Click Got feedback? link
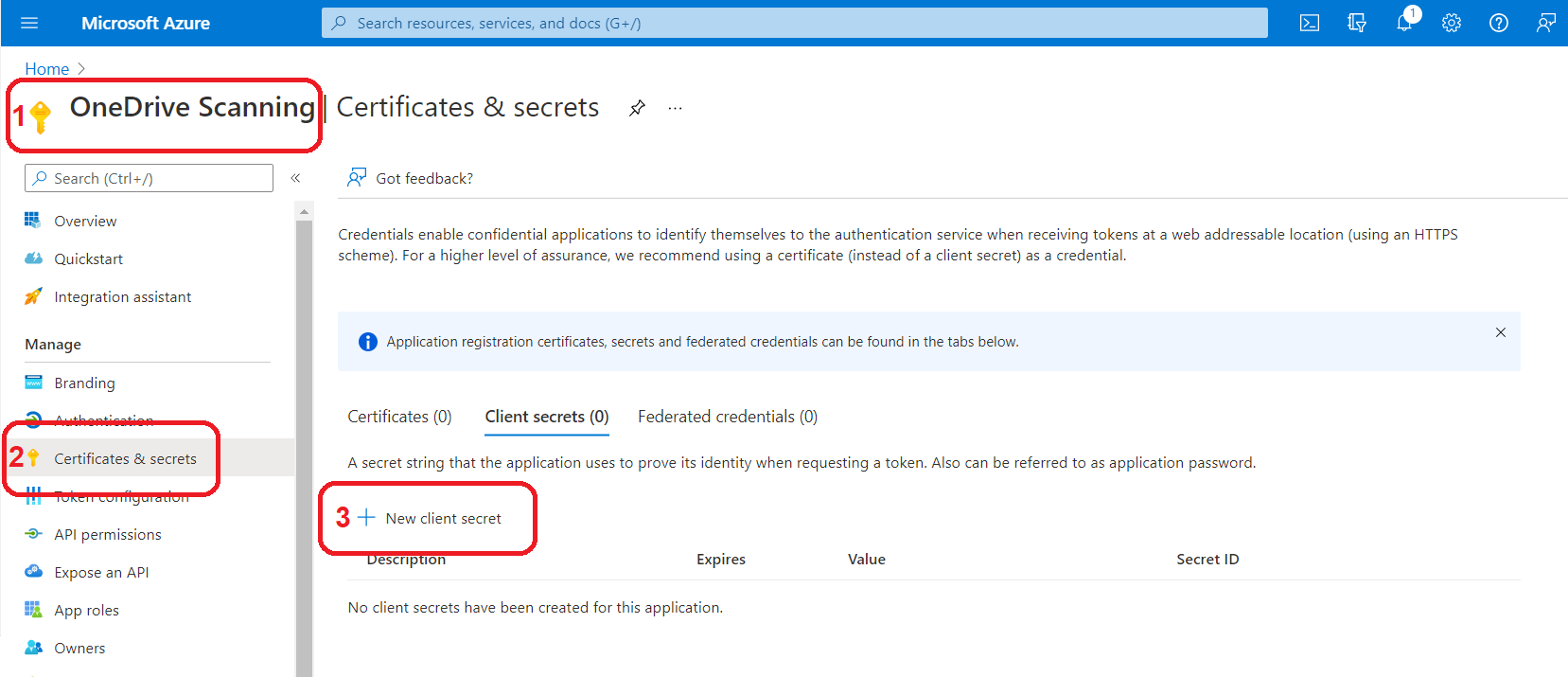The width and height of the screenshot is (1568, 677). [x=423, y=178]
